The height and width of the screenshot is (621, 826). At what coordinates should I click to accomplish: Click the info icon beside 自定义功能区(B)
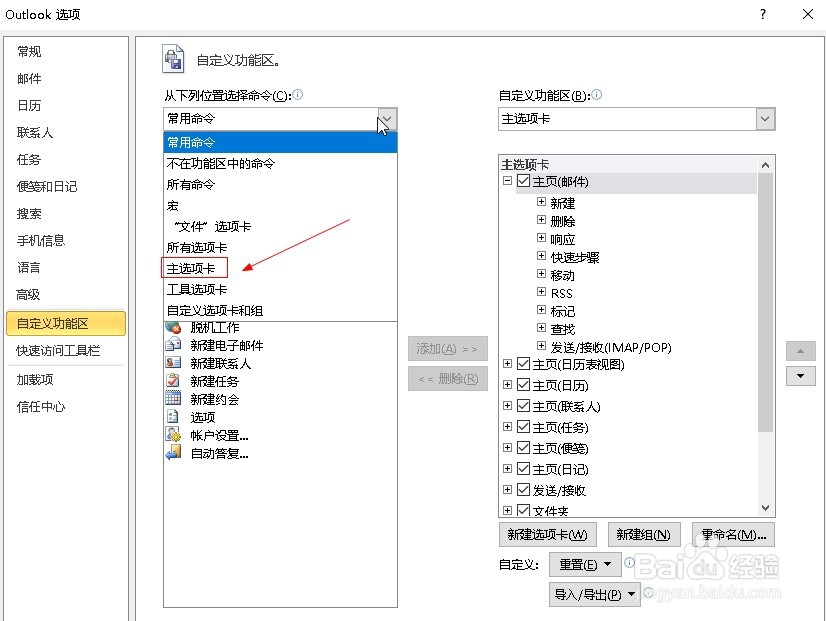coord(596,95)
